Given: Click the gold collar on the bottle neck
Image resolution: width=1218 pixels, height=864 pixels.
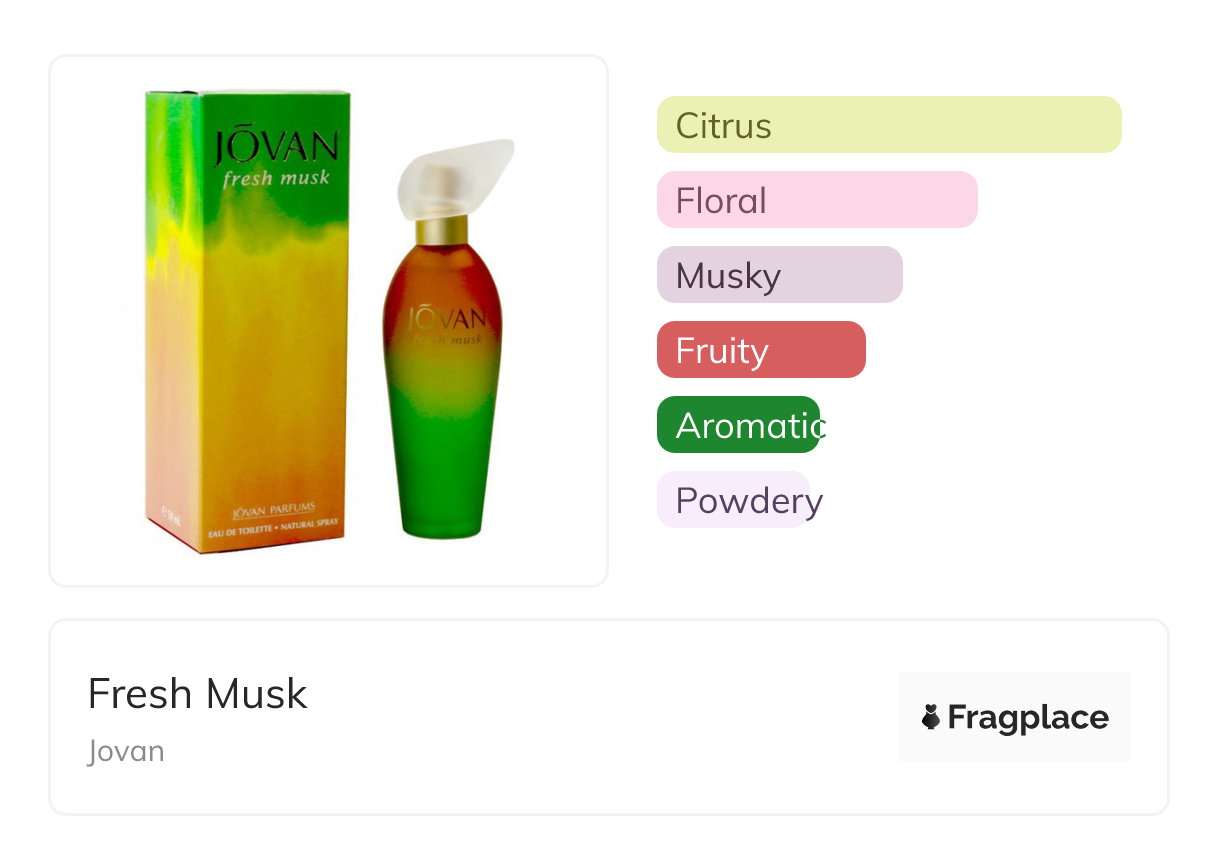Looking at the screenshot, I should coord(441,231).
